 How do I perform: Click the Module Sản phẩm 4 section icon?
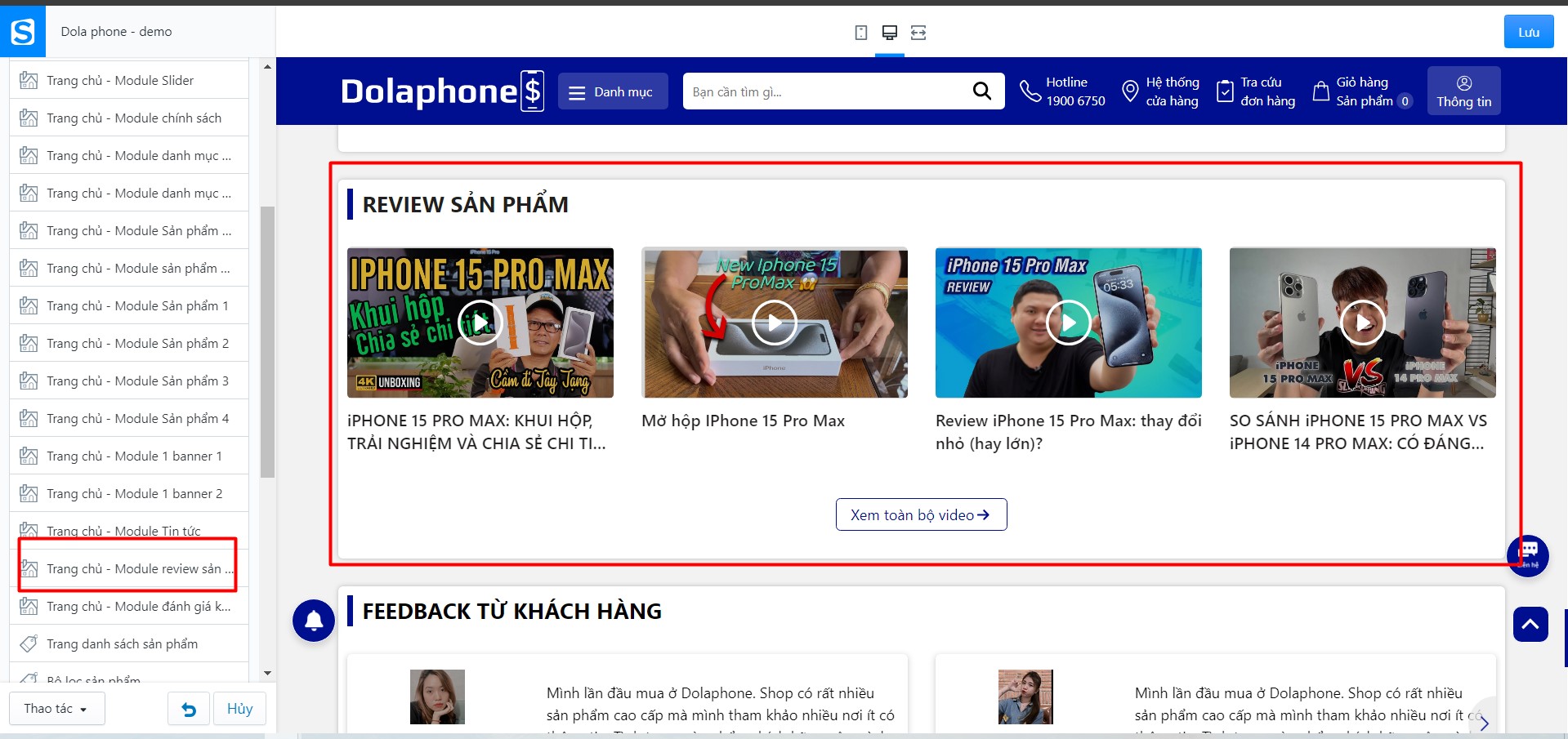click(x=29, y=418)
